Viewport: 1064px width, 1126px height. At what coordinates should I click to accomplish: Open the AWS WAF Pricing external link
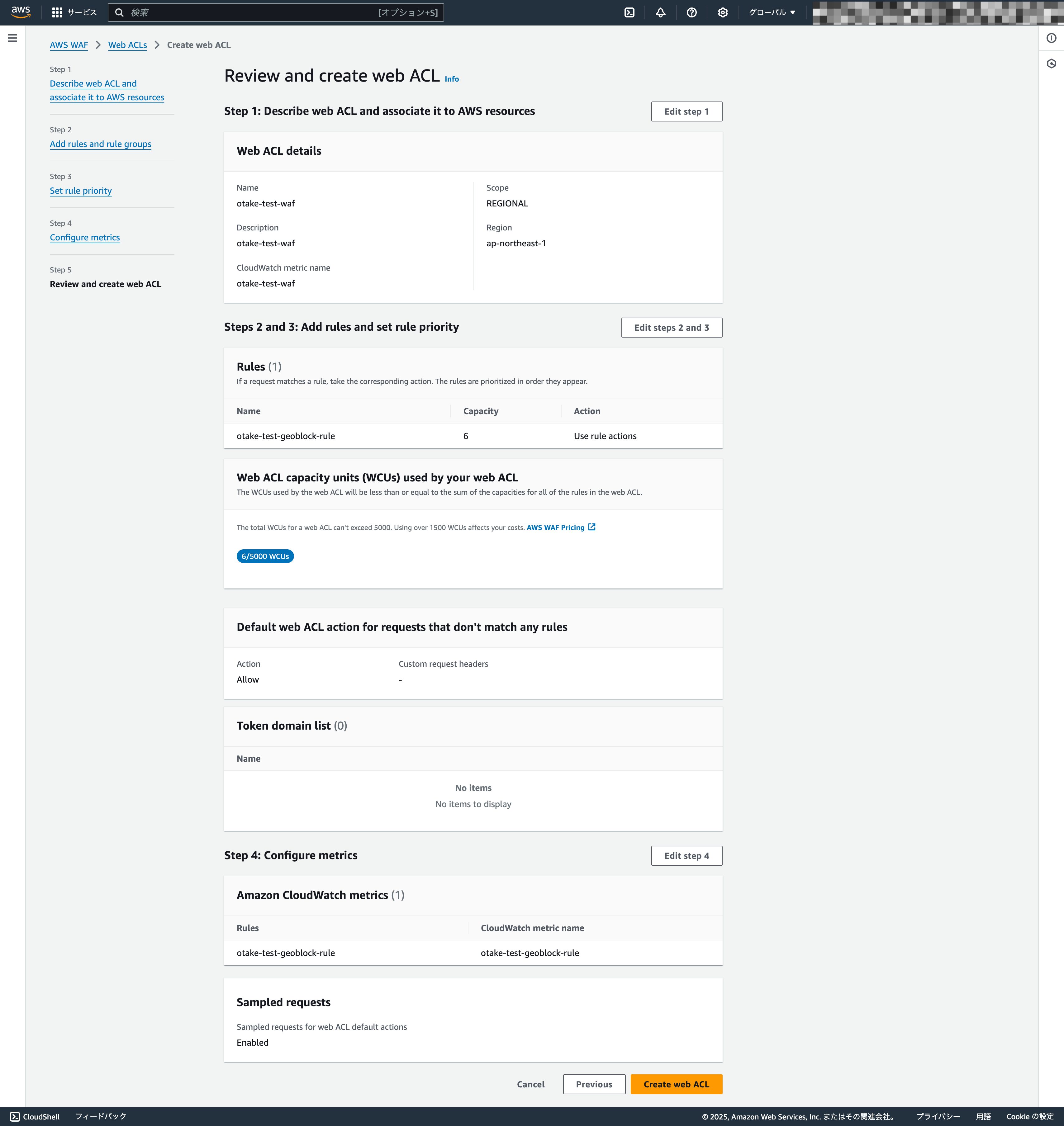point(561,527)
